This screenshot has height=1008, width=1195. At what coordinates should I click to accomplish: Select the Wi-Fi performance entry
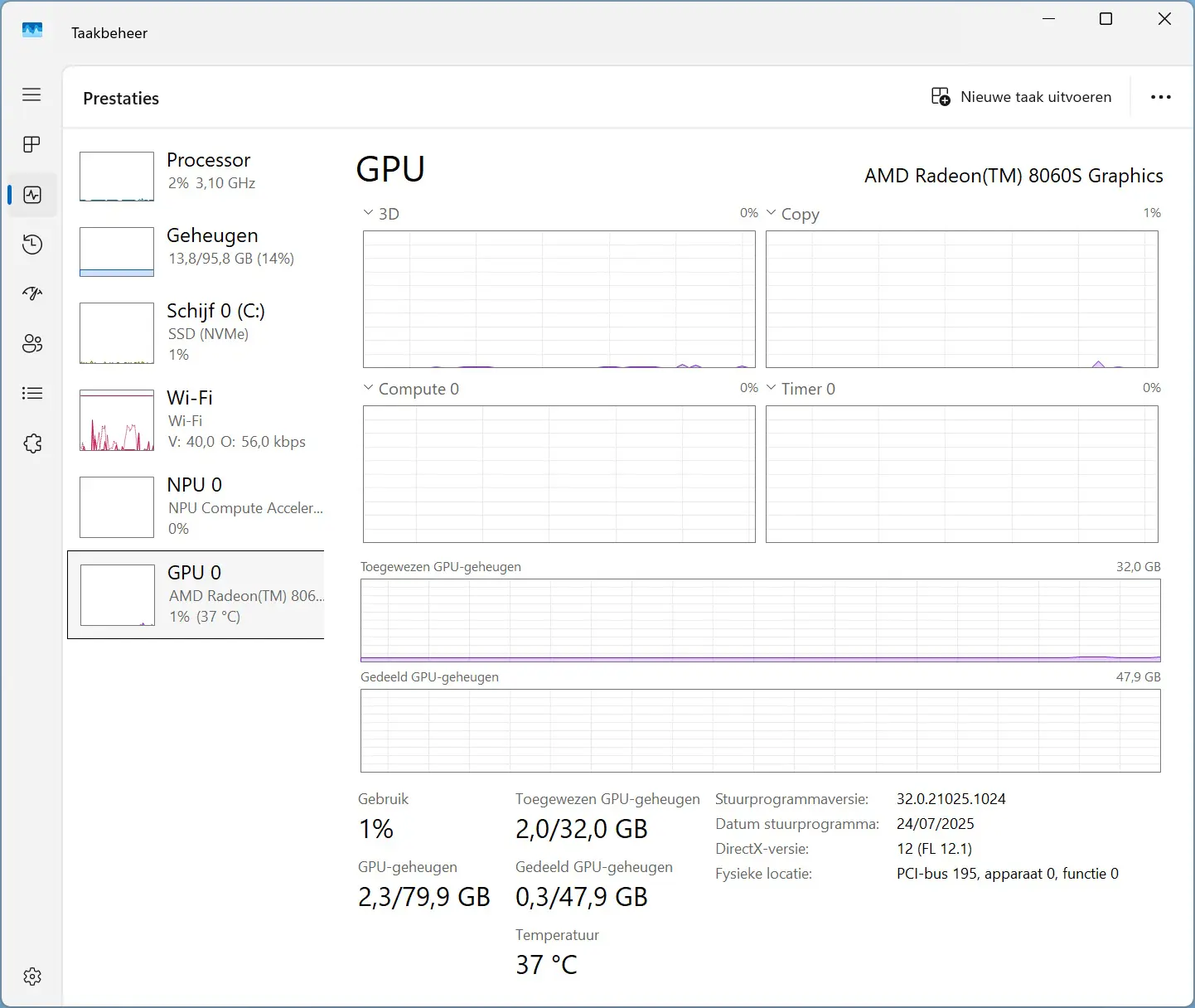point(196,419)
